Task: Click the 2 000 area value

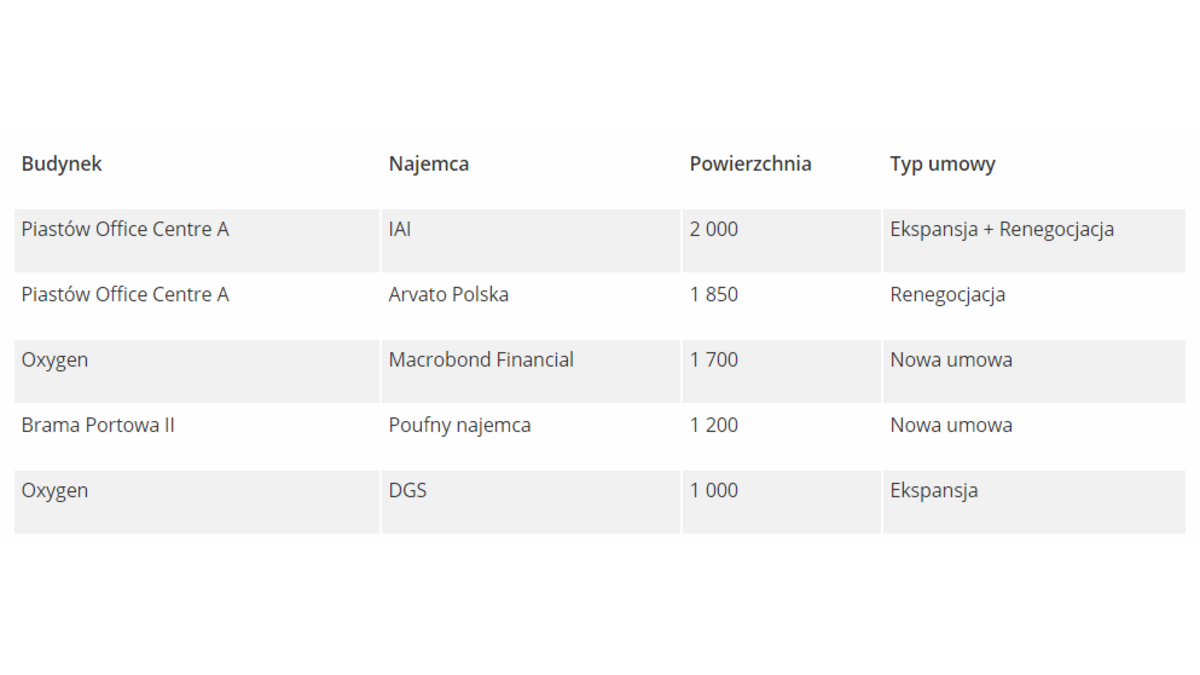Action: (x=714, y=229)
